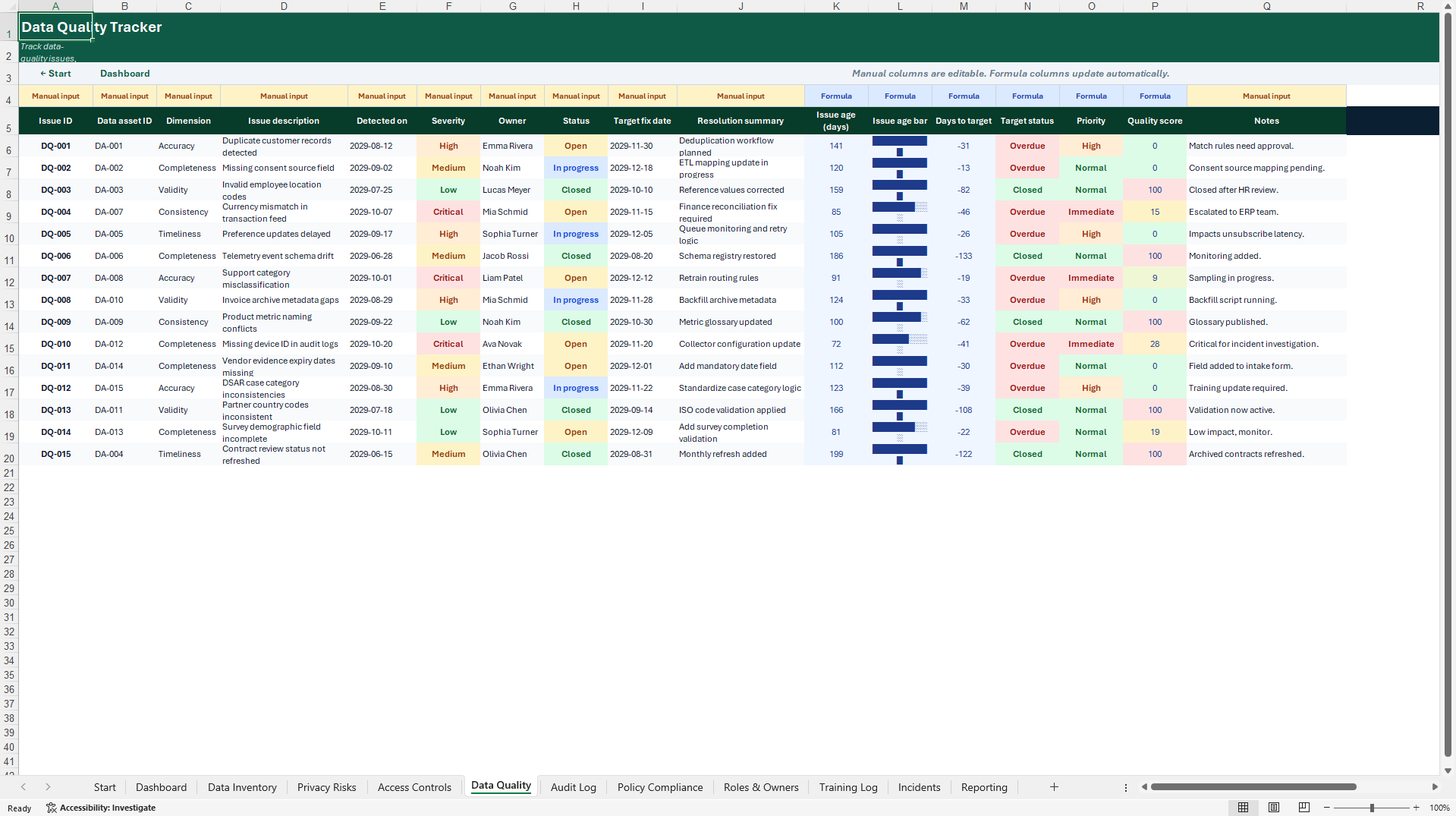
Task: Switch to Page Break Preview icon
Action: [1304, 808]
